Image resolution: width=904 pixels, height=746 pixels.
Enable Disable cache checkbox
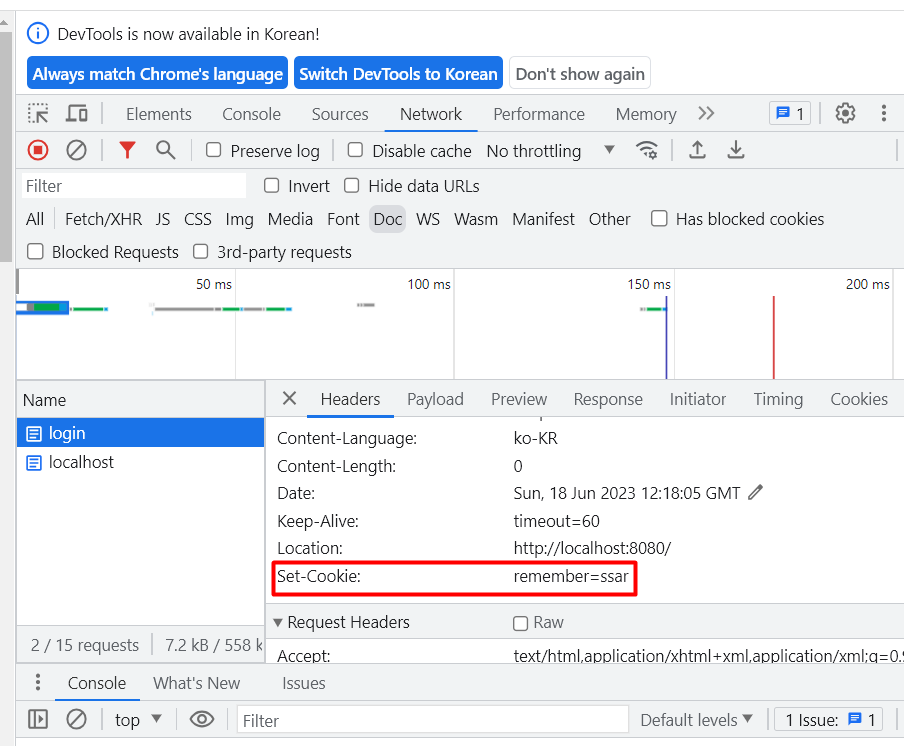pos(355,150)
